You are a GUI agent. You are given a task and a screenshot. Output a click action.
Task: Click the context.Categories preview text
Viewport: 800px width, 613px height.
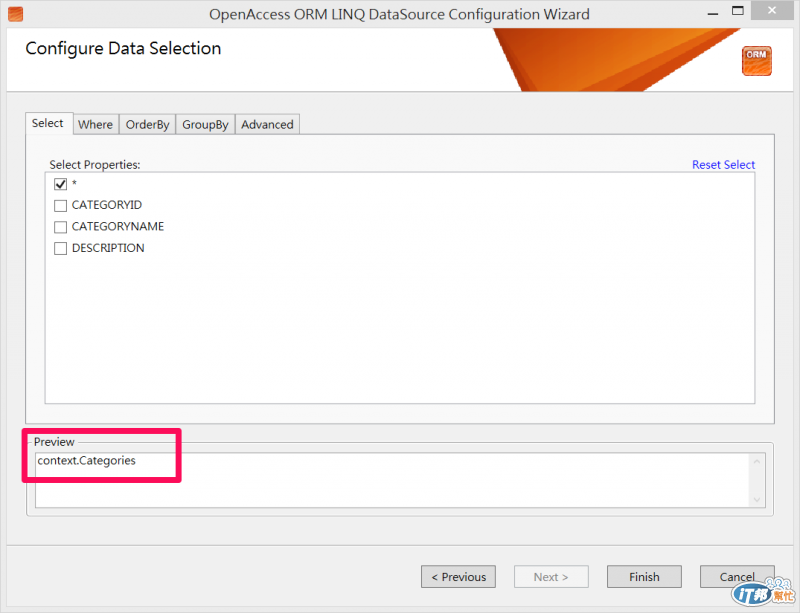pyautogui.click(x=87, y=460)
